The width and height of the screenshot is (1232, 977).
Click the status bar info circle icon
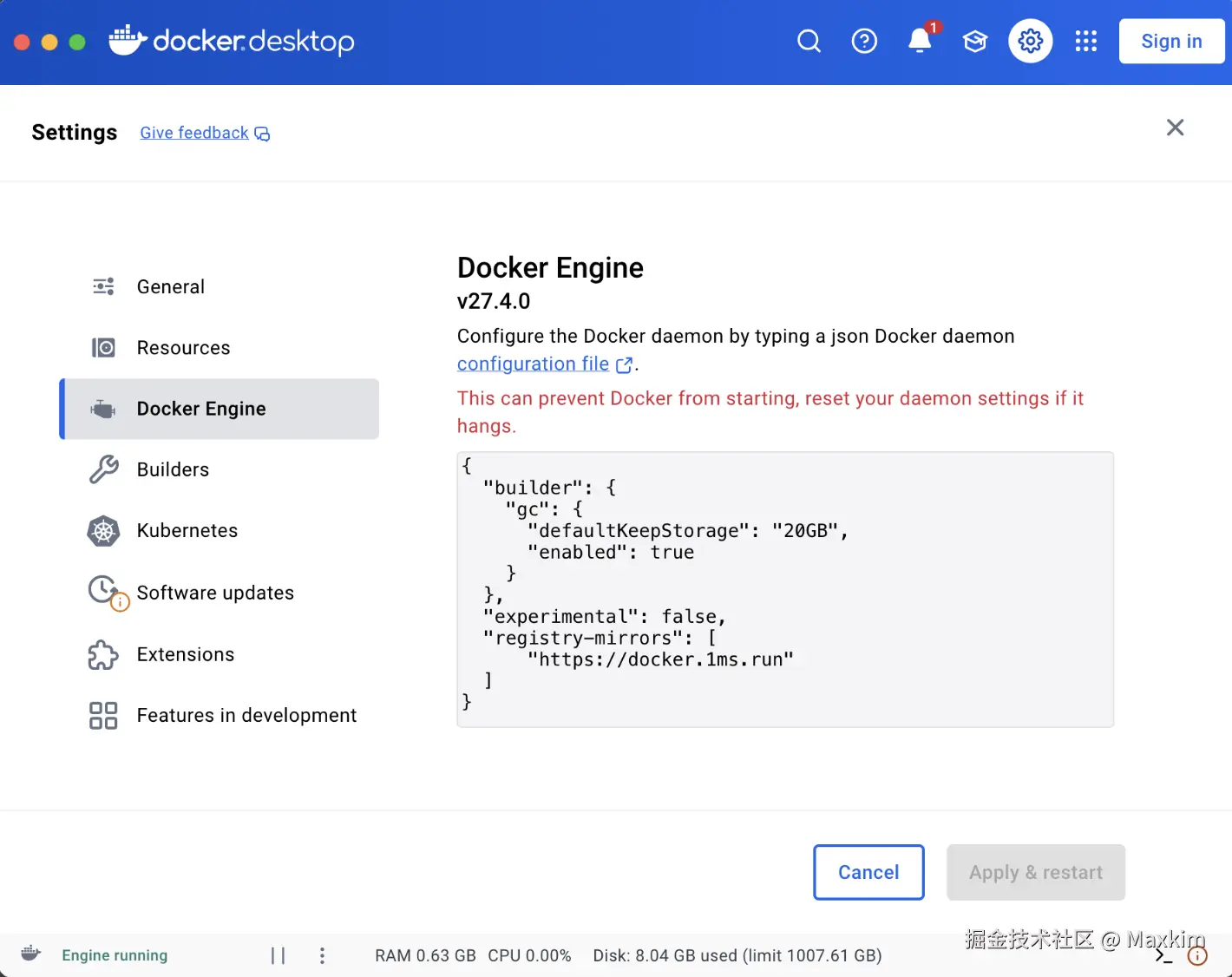pyautogui.click(x=1197, y=956)
